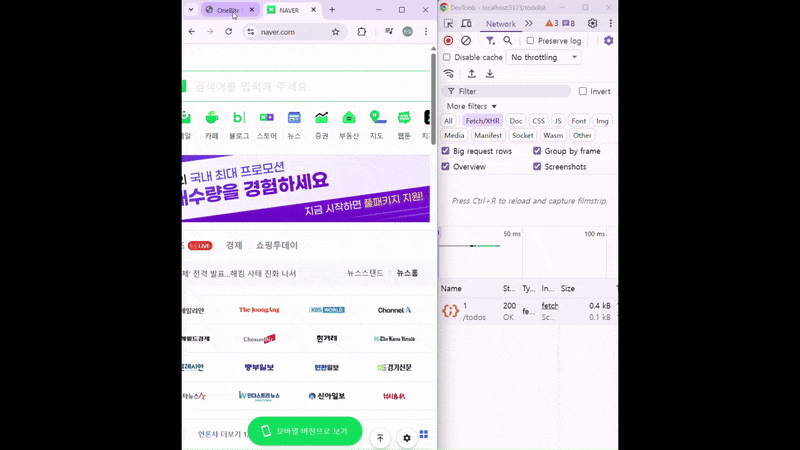
Task: Open the tab search dropdown arrow in Chrome
Action: tap(191, 10)
